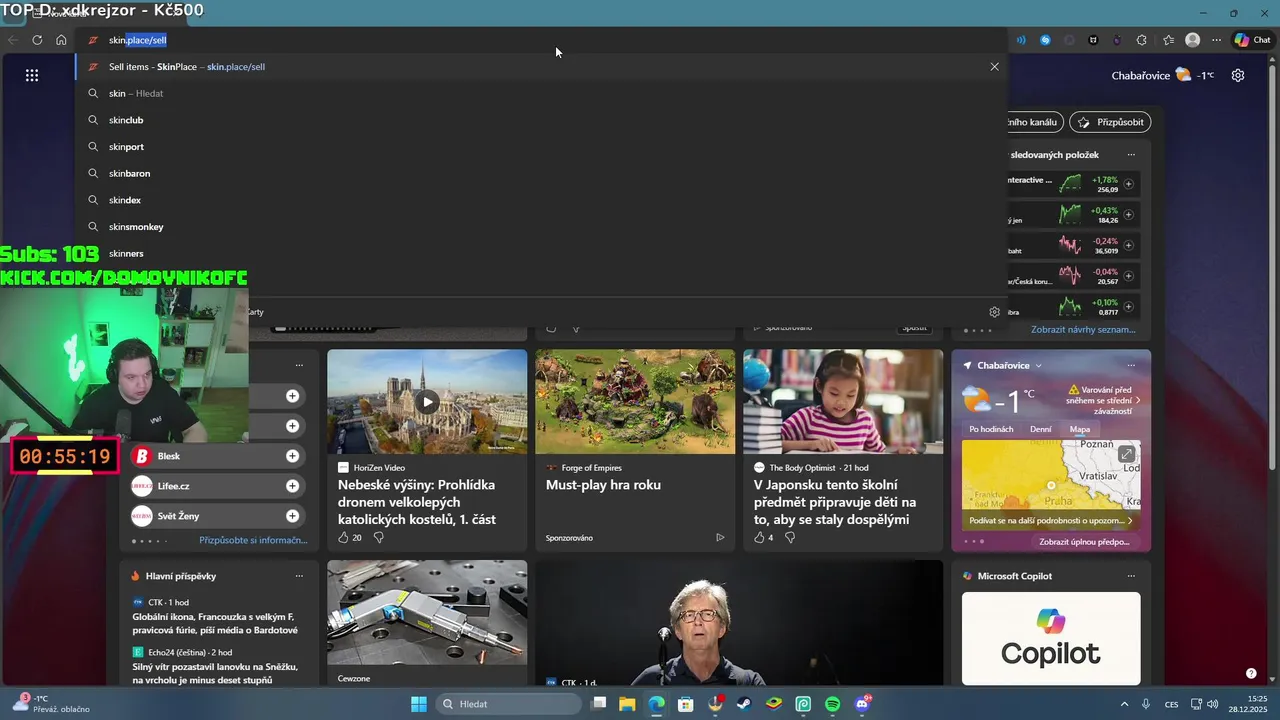This screenshot has height=720, width=1280.
Task: Open V Japonsku školní předmět article
Action: pos(835,502)
